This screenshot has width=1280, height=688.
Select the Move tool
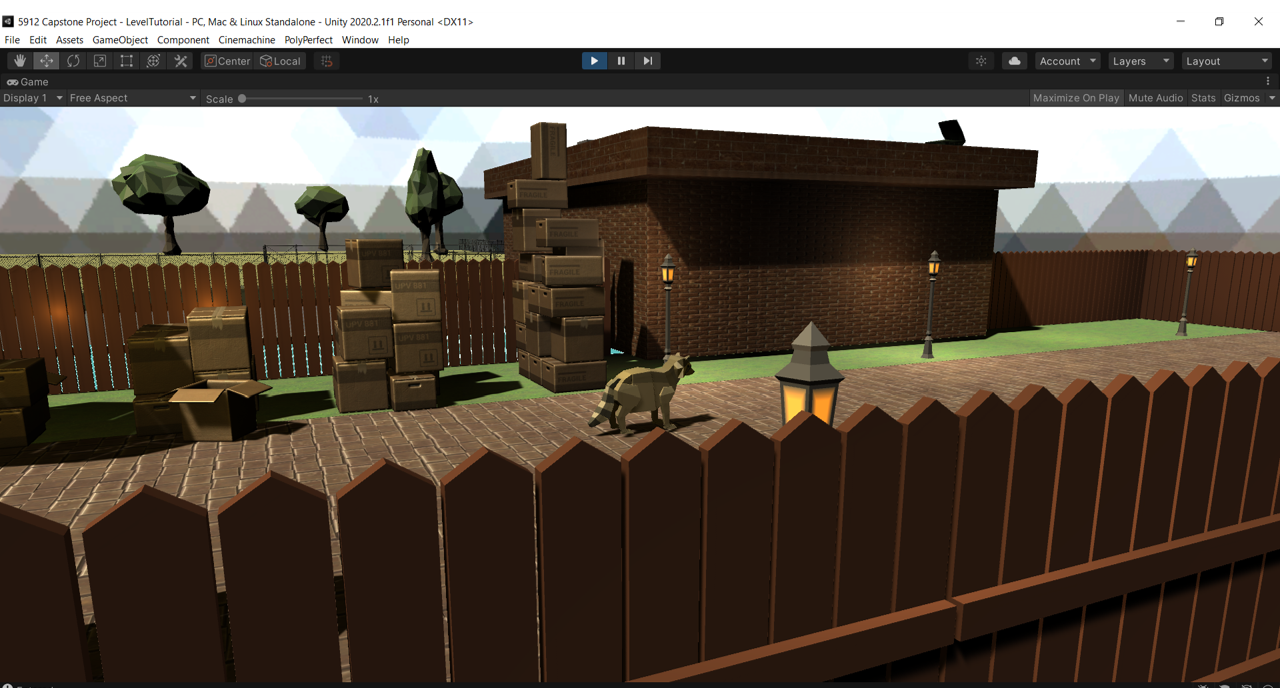(47, 61)
